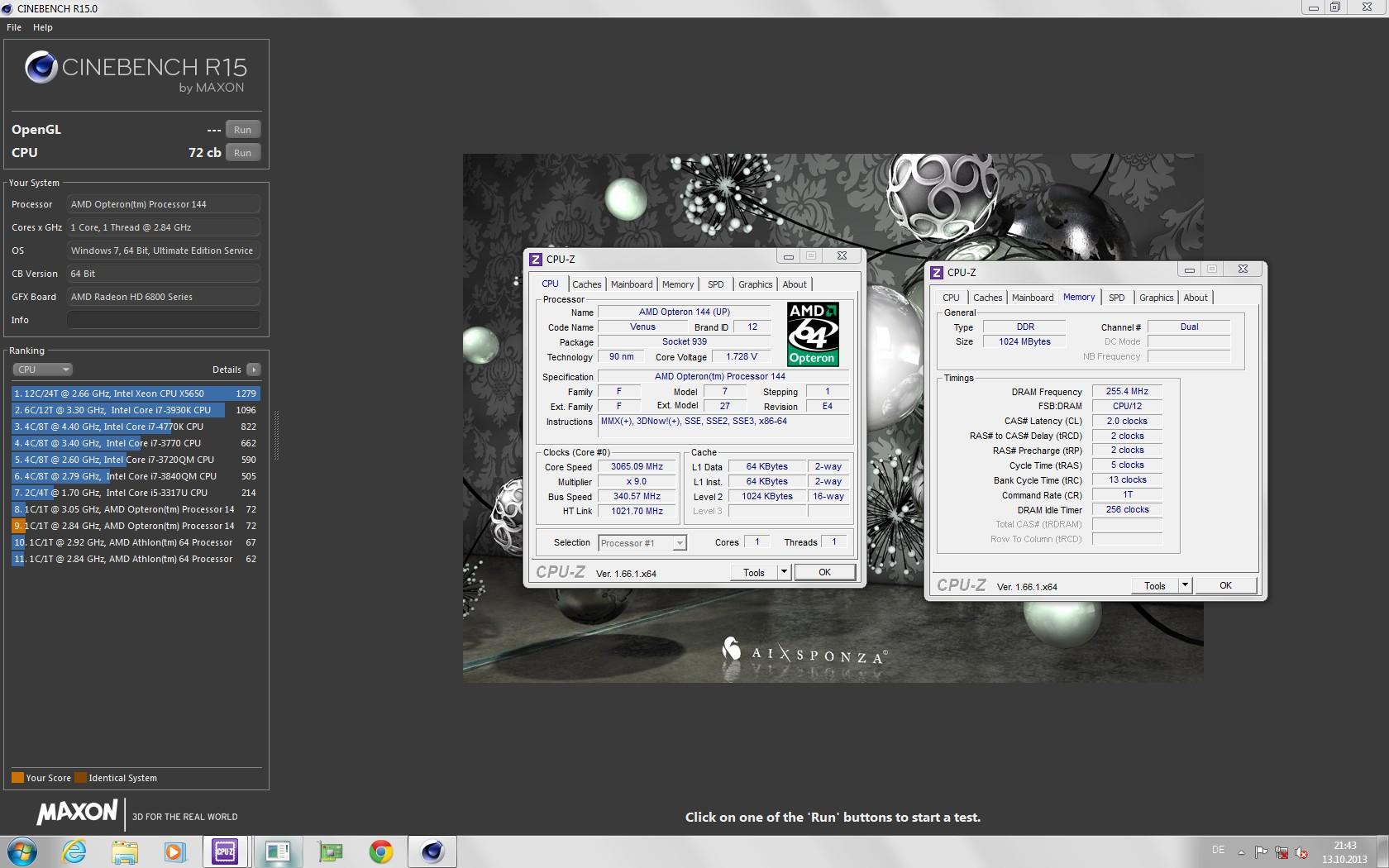This screenshot has width=1389, height=868.
Task: Select ranking row Intel Core i7-3840QM
Action: pos(136,476)
